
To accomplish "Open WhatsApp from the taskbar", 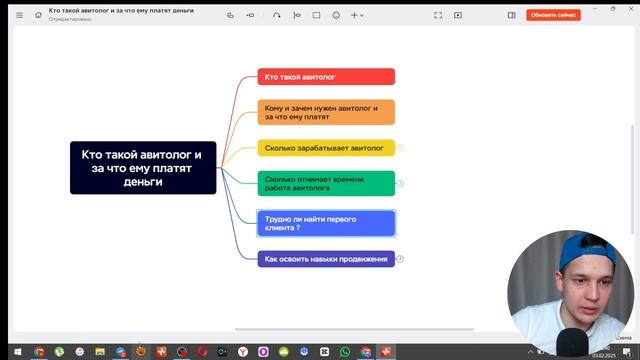I will (345, 351).
